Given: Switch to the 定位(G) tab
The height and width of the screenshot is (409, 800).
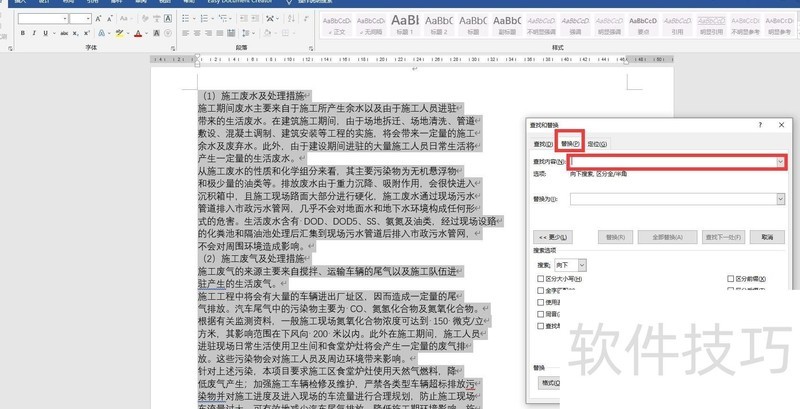Looking at the screenshot, I should coord(596,144).
